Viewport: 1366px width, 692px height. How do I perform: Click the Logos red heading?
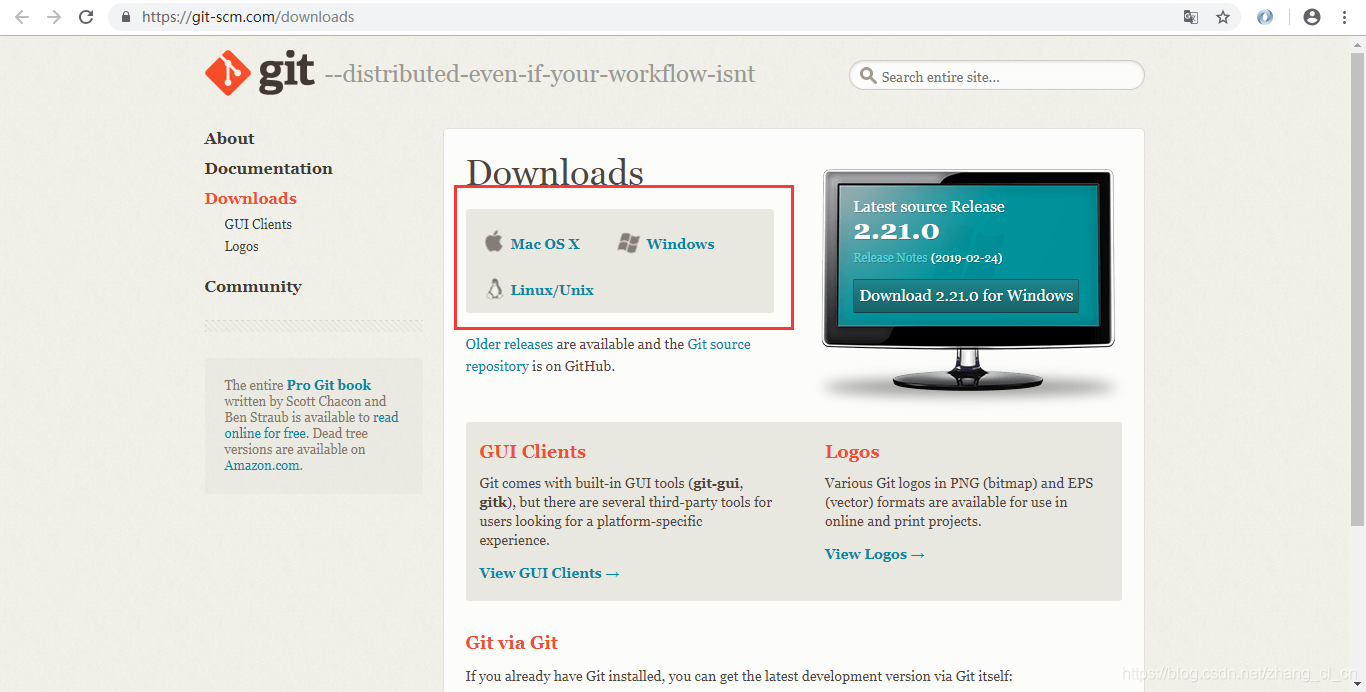pyautogui.click(x=852, y=452)
